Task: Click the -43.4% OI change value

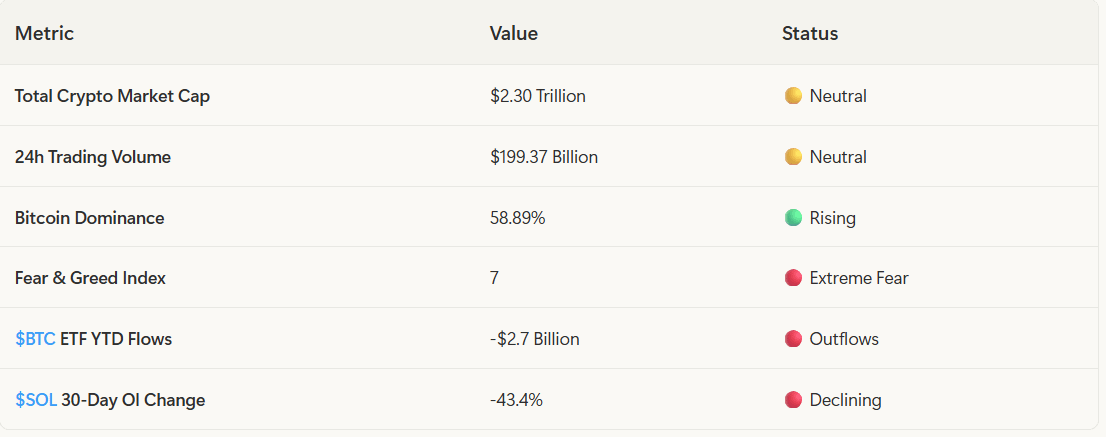Action: 516,400
